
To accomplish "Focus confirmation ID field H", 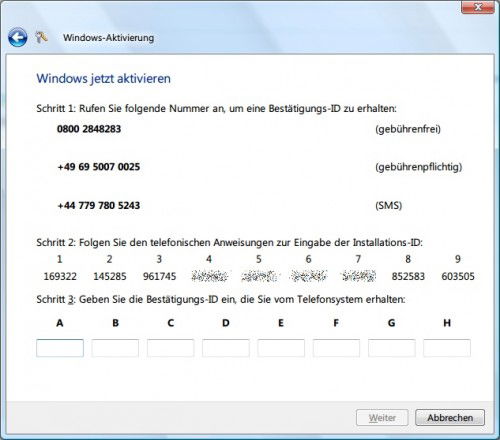I will (447, 348).
